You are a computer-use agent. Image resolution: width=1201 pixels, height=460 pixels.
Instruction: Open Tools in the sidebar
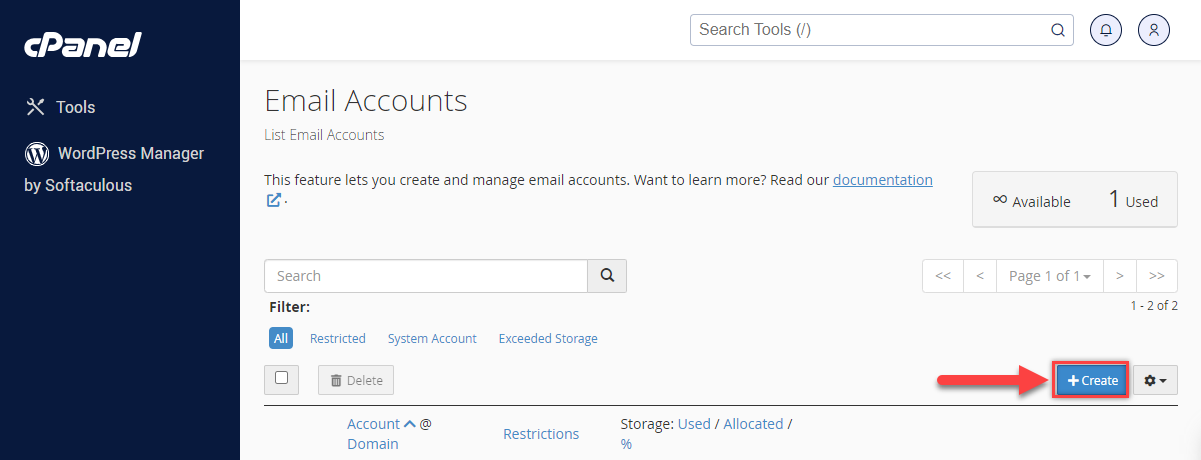tap(61, 107)
